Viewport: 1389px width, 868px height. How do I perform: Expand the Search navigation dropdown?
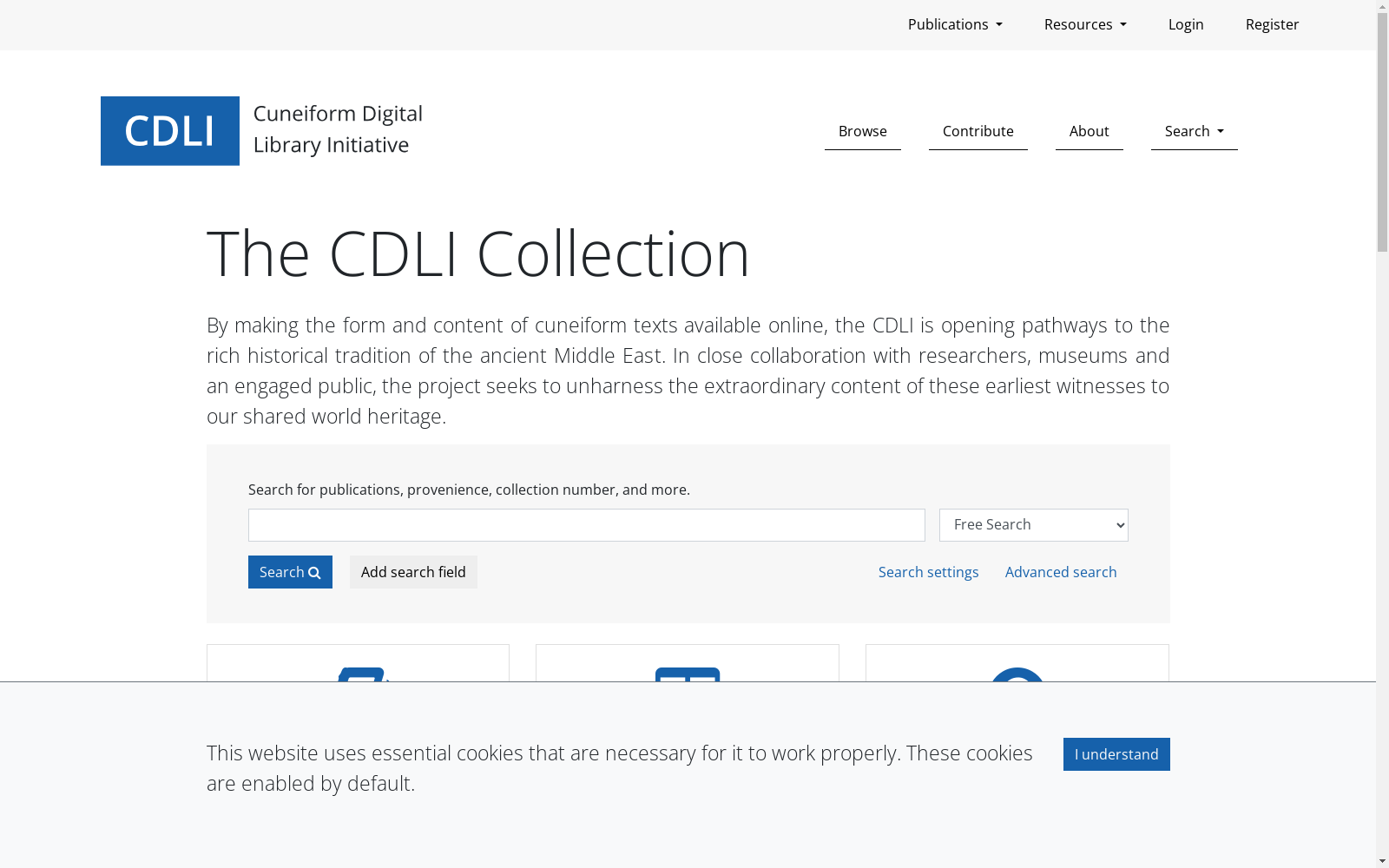click(x=1195, y=131)
